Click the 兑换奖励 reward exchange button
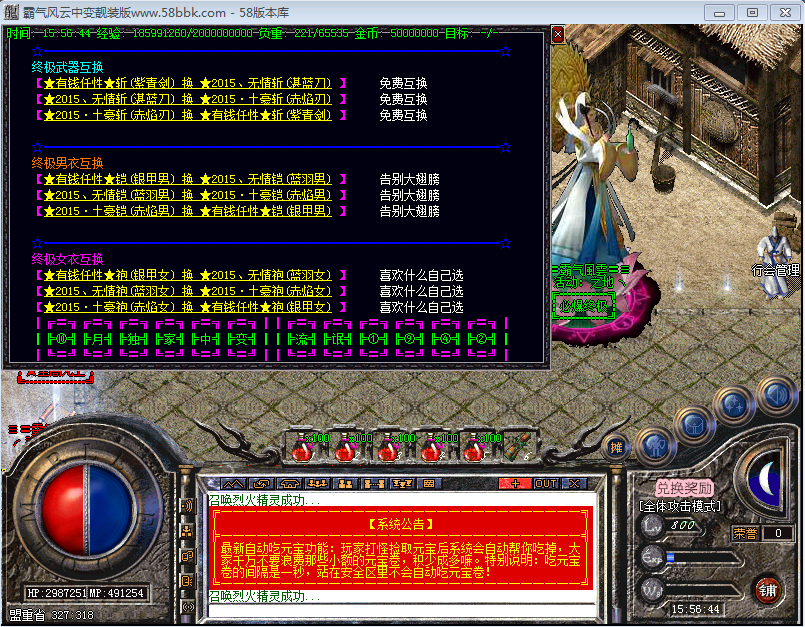This screenshot has width=805, height=627. (x=684, y=487)
